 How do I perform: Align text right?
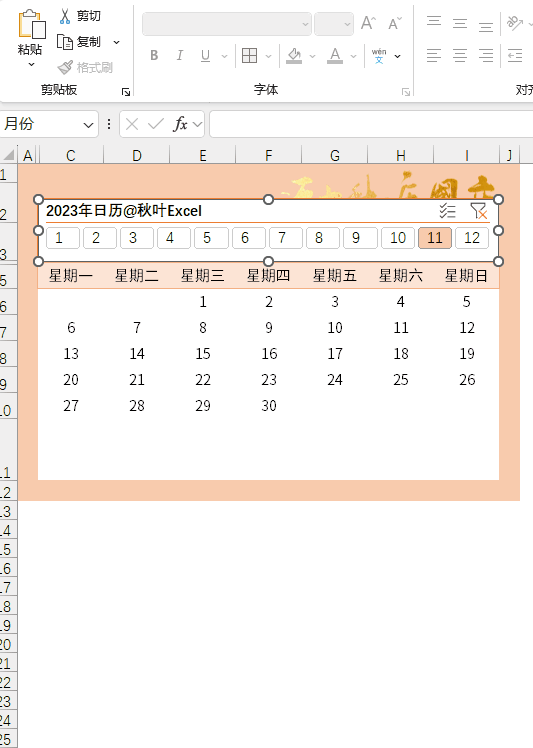486,56
